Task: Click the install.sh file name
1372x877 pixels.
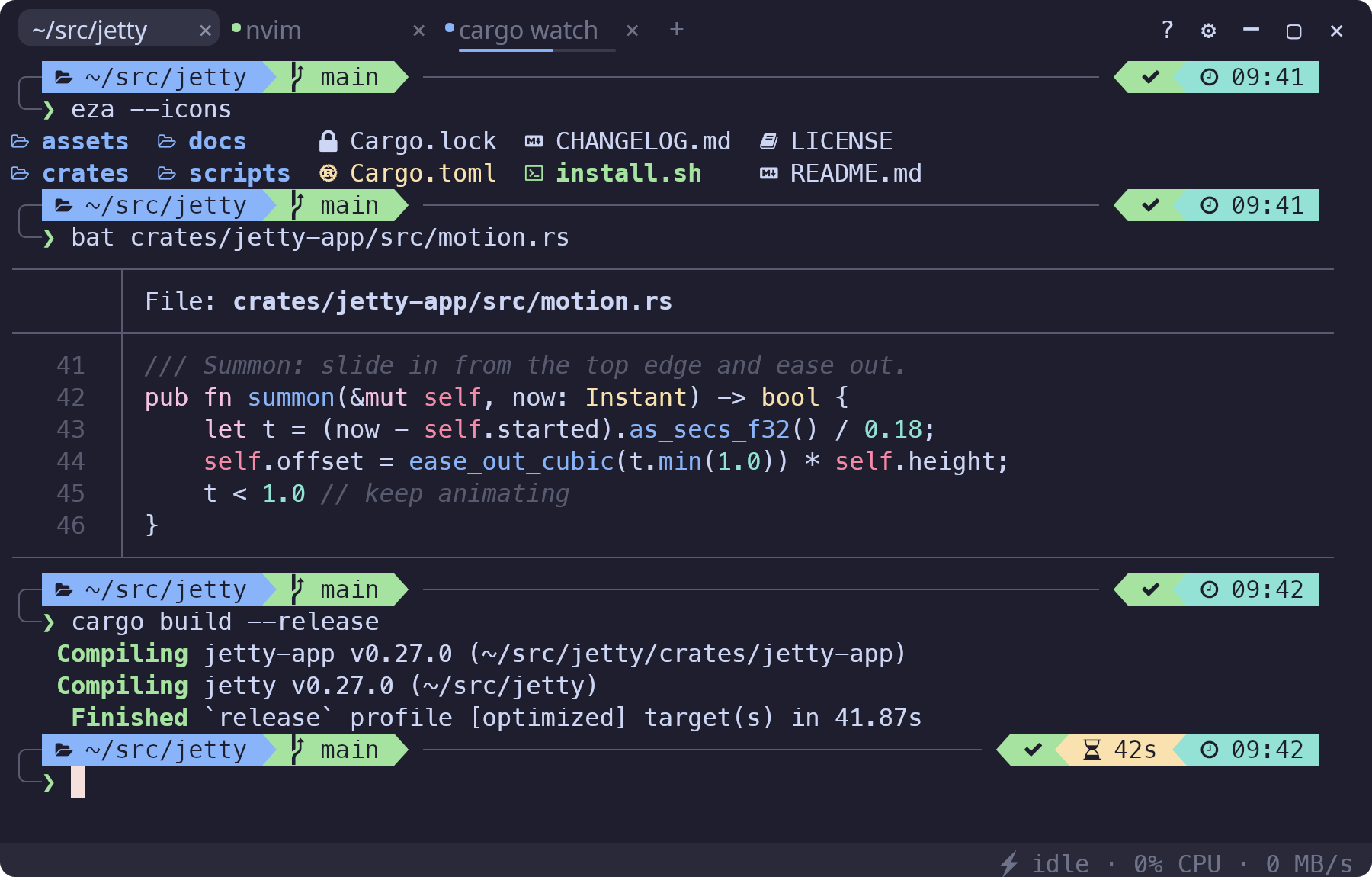Action: 629,173
